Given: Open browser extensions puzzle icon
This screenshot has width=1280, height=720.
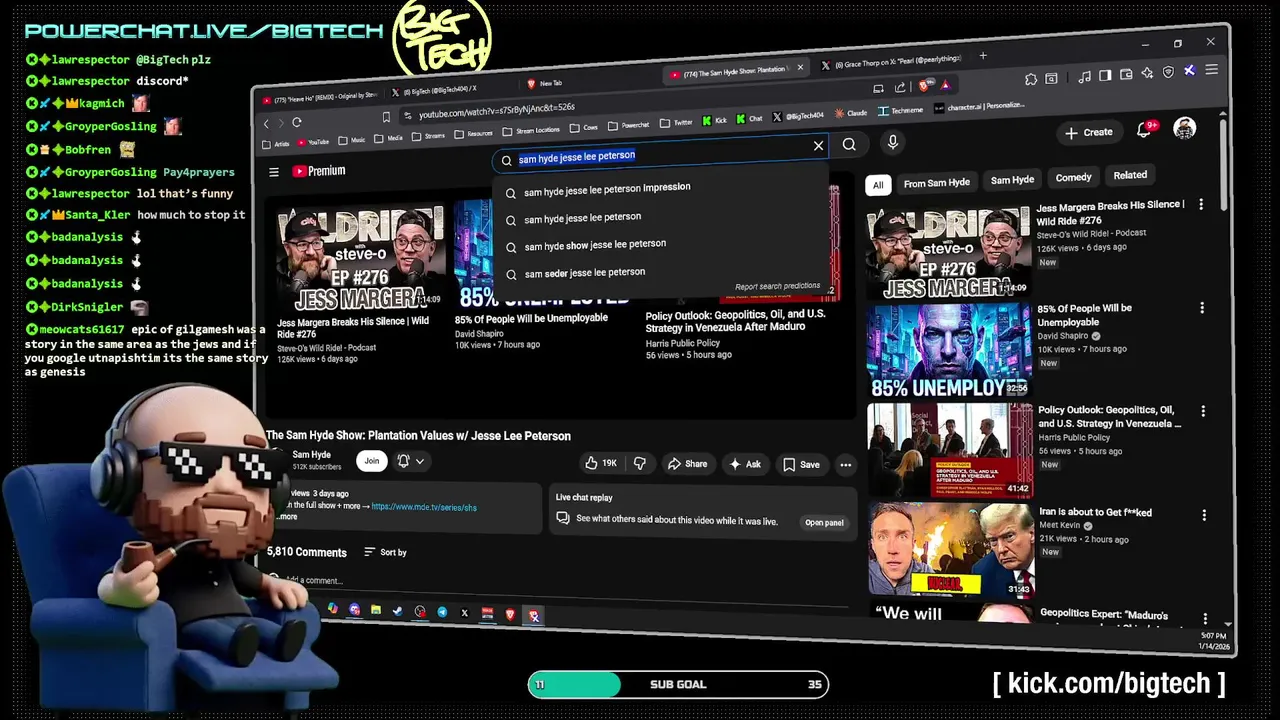Looking at the screenshot, I should click(x=1031, y=80).
